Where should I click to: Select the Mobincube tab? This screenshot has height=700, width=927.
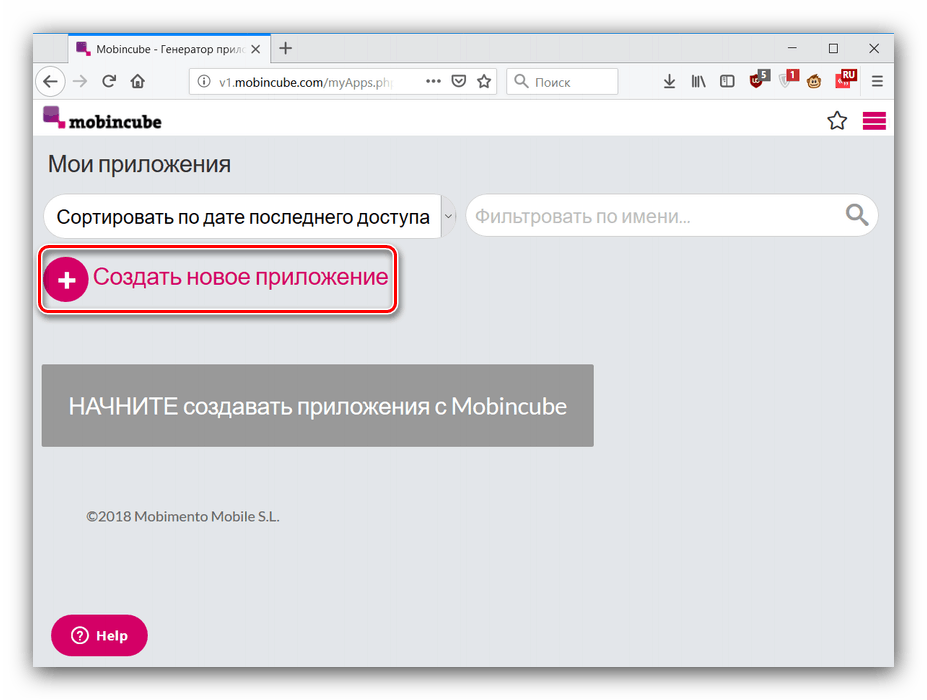(170, 48)
